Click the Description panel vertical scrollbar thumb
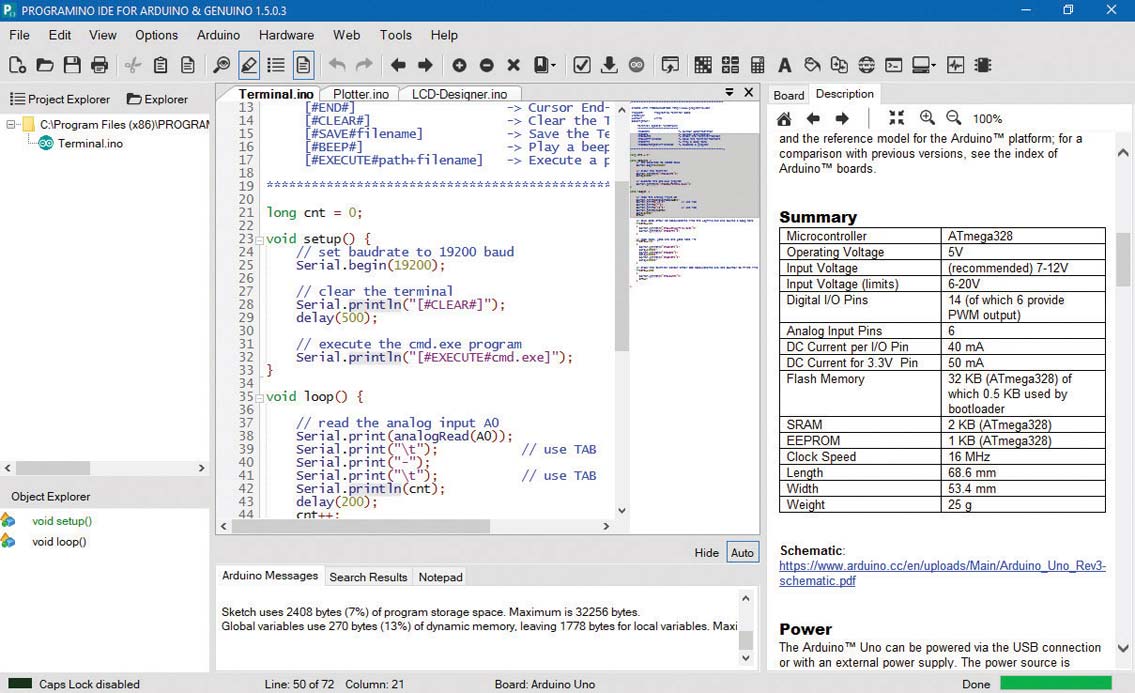1135x693 pixels. (1123, 259)
